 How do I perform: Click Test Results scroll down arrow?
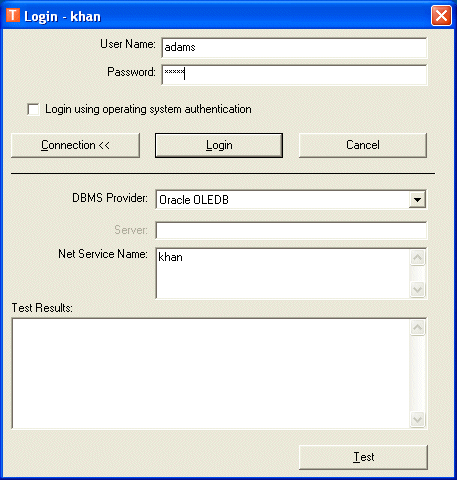(x=417, y=419)
